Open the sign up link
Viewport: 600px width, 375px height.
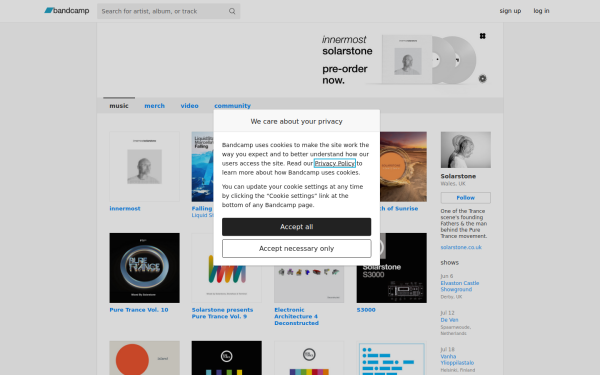[x=510, y=11]
